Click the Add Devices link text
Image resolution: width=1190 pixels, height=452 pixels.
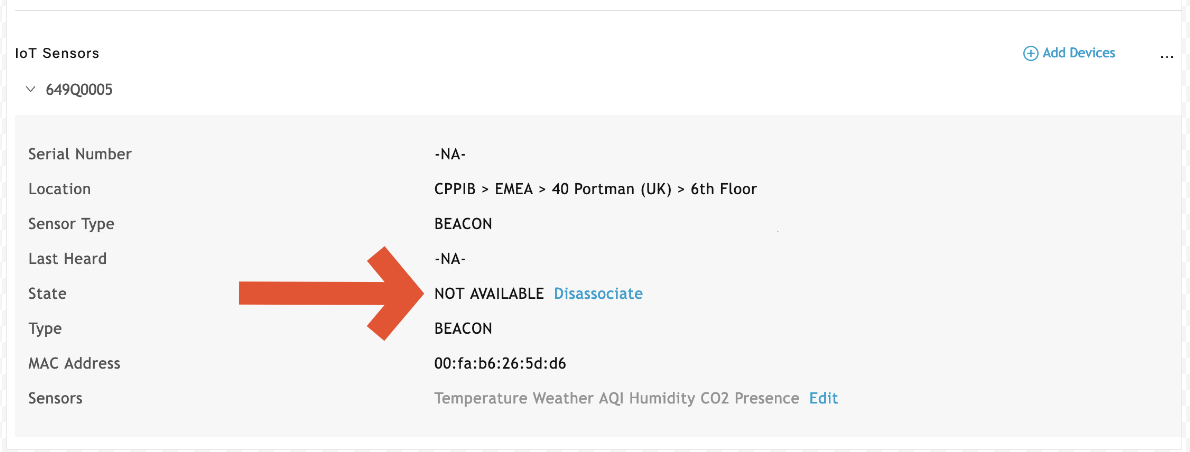tap(1079, 53)
